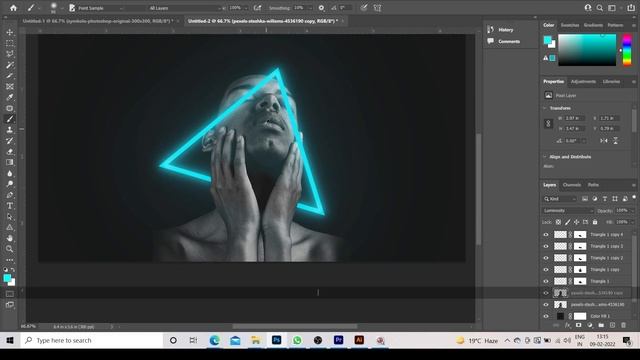Select the Zoom tool
This screenshot has width=640, height=360.
10,249
